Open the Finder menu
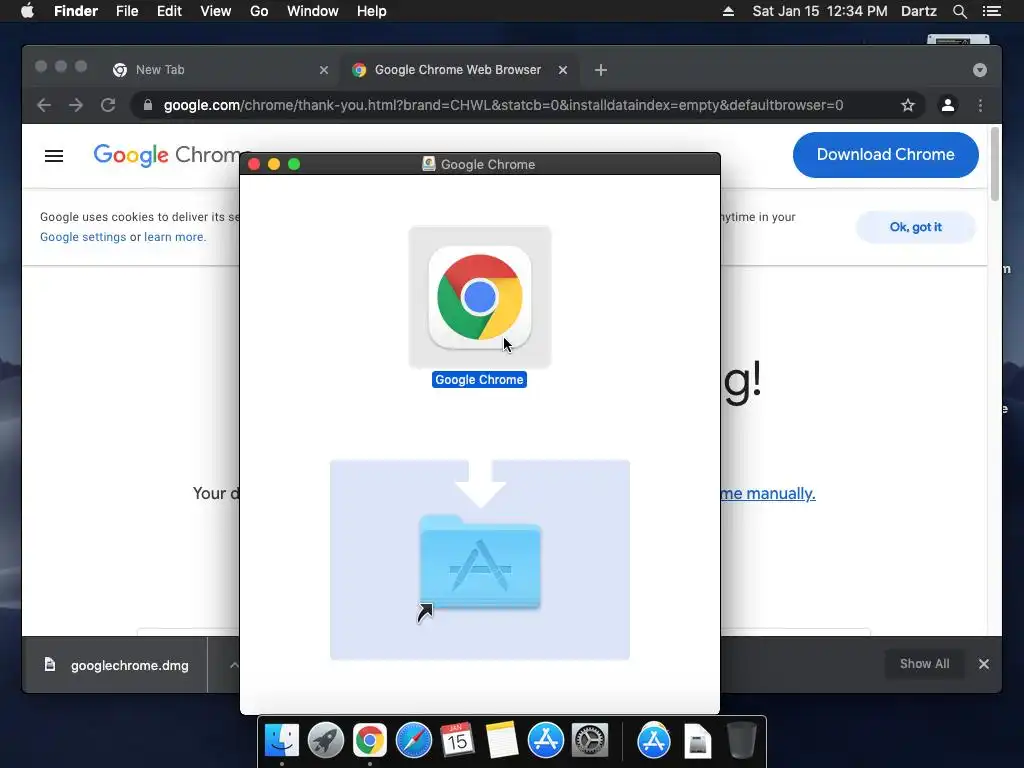Screen dimensions: 1024x768 click(76, 11)
